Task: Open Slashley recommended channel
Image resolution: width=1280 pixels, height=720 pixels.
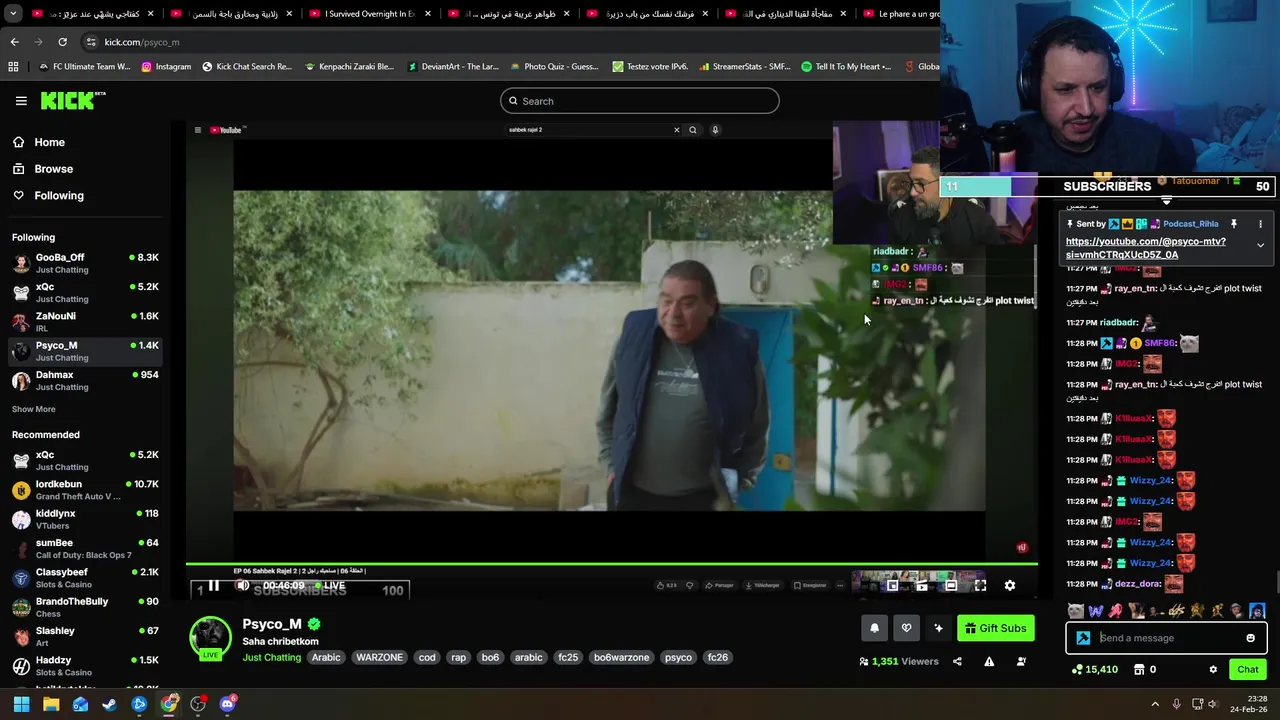Action: 85,636
